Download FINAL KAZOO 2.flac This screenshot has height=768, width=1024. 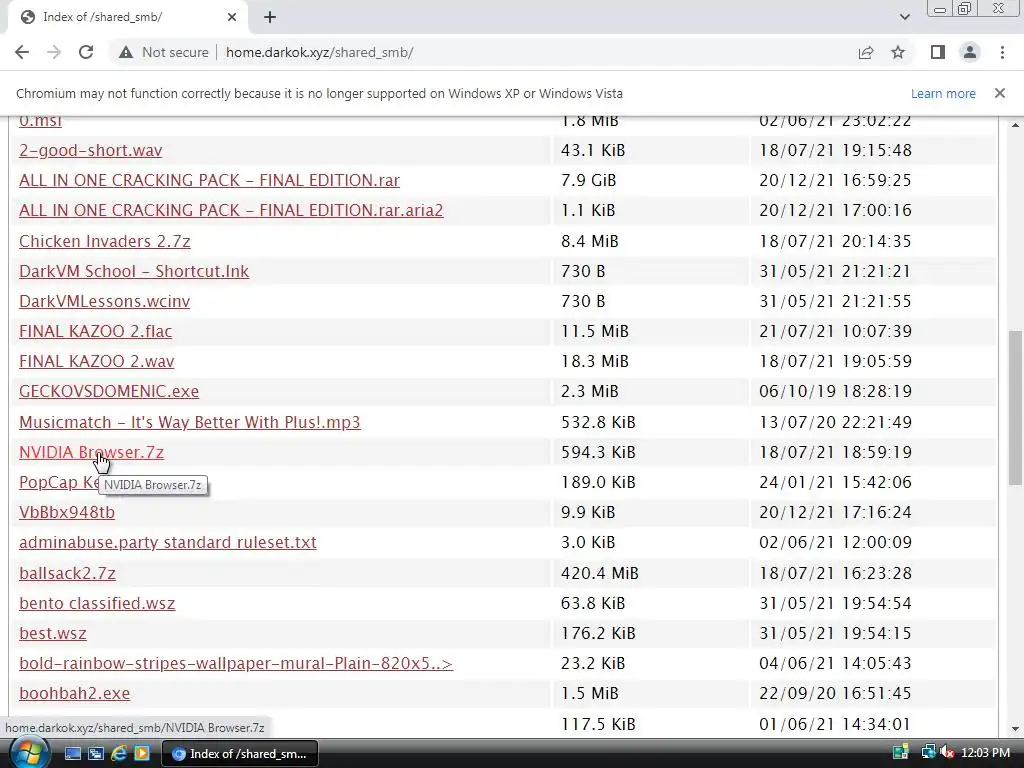pos(95,331)
